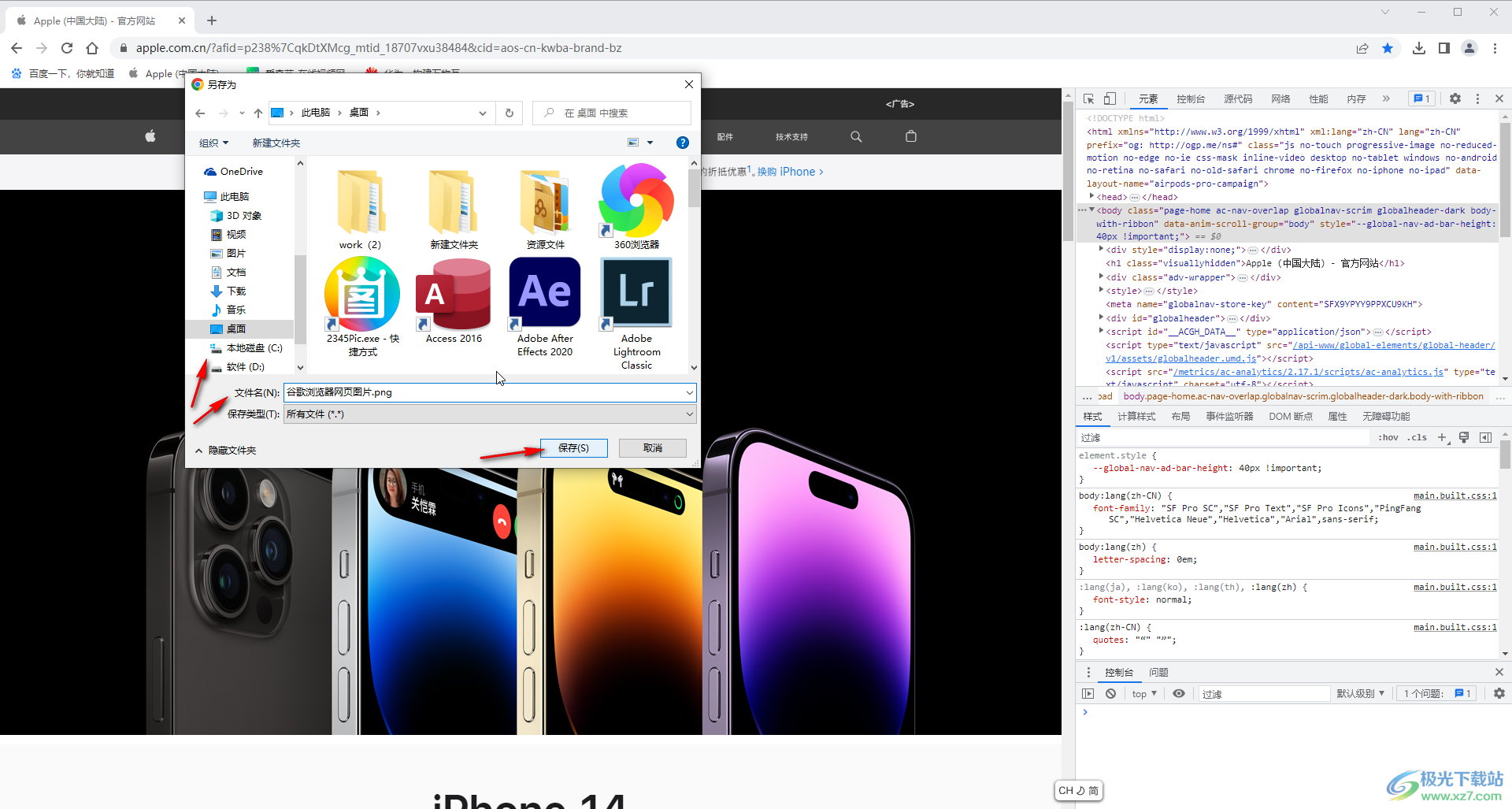Viewport: 1512px width, 809px height.
Task: Open the 默认级别 log level dropdown
Action: 1360,693
